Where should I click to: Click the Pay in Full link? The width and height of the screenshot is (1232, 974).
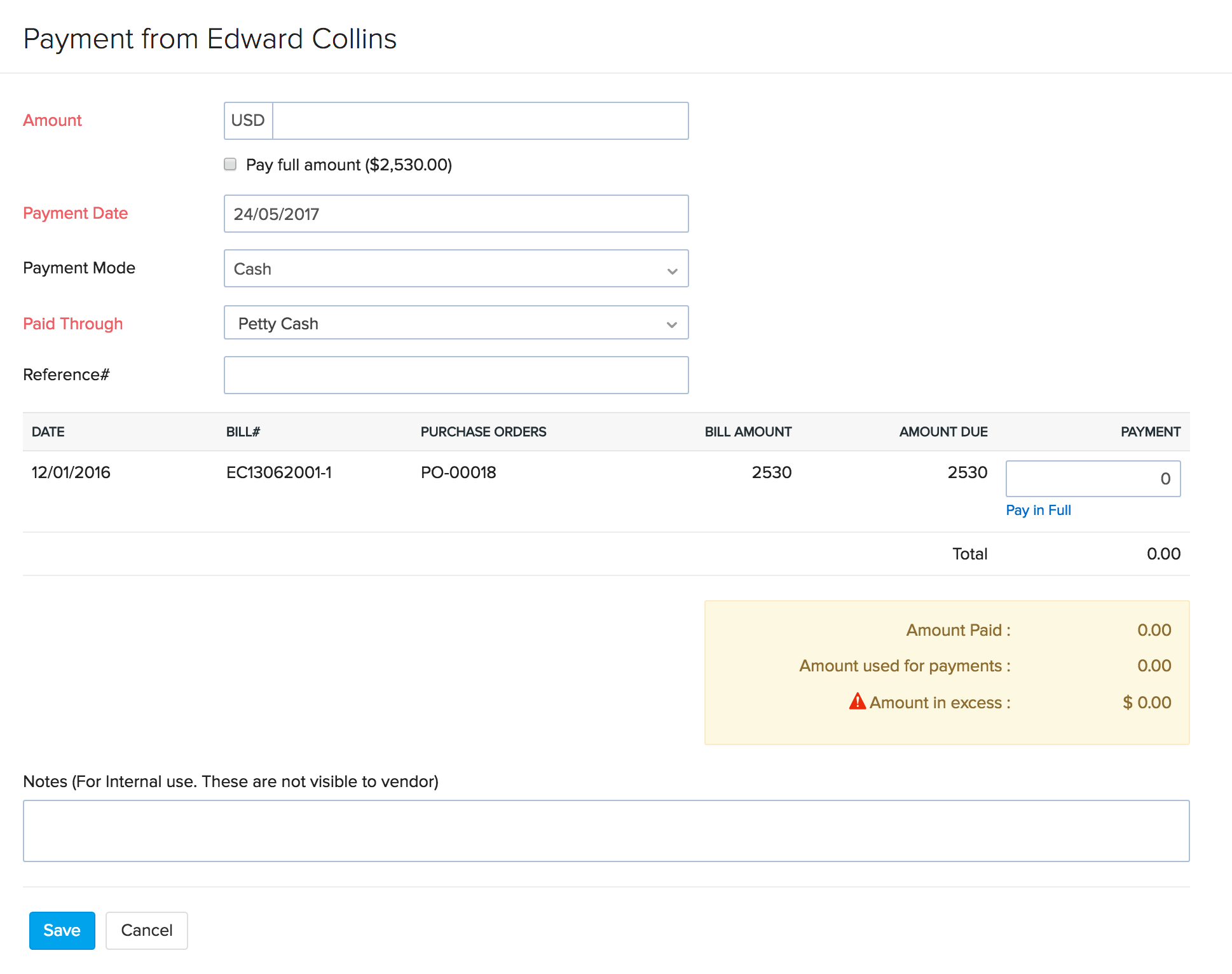(x=1038, y=510)
